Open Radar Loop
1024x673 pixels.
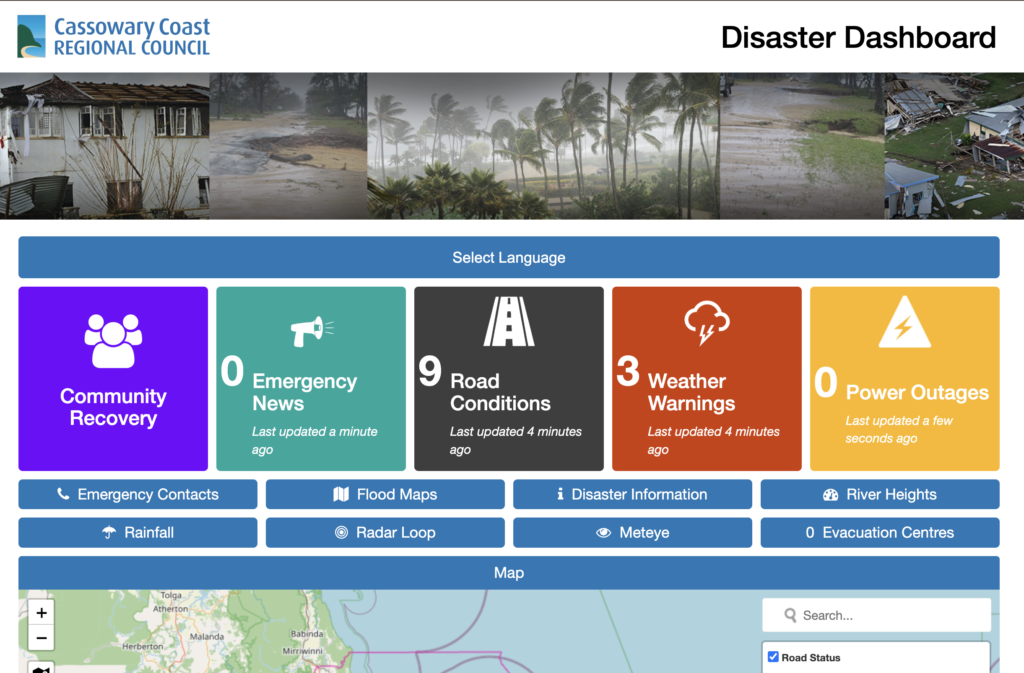tap(385, 532)
